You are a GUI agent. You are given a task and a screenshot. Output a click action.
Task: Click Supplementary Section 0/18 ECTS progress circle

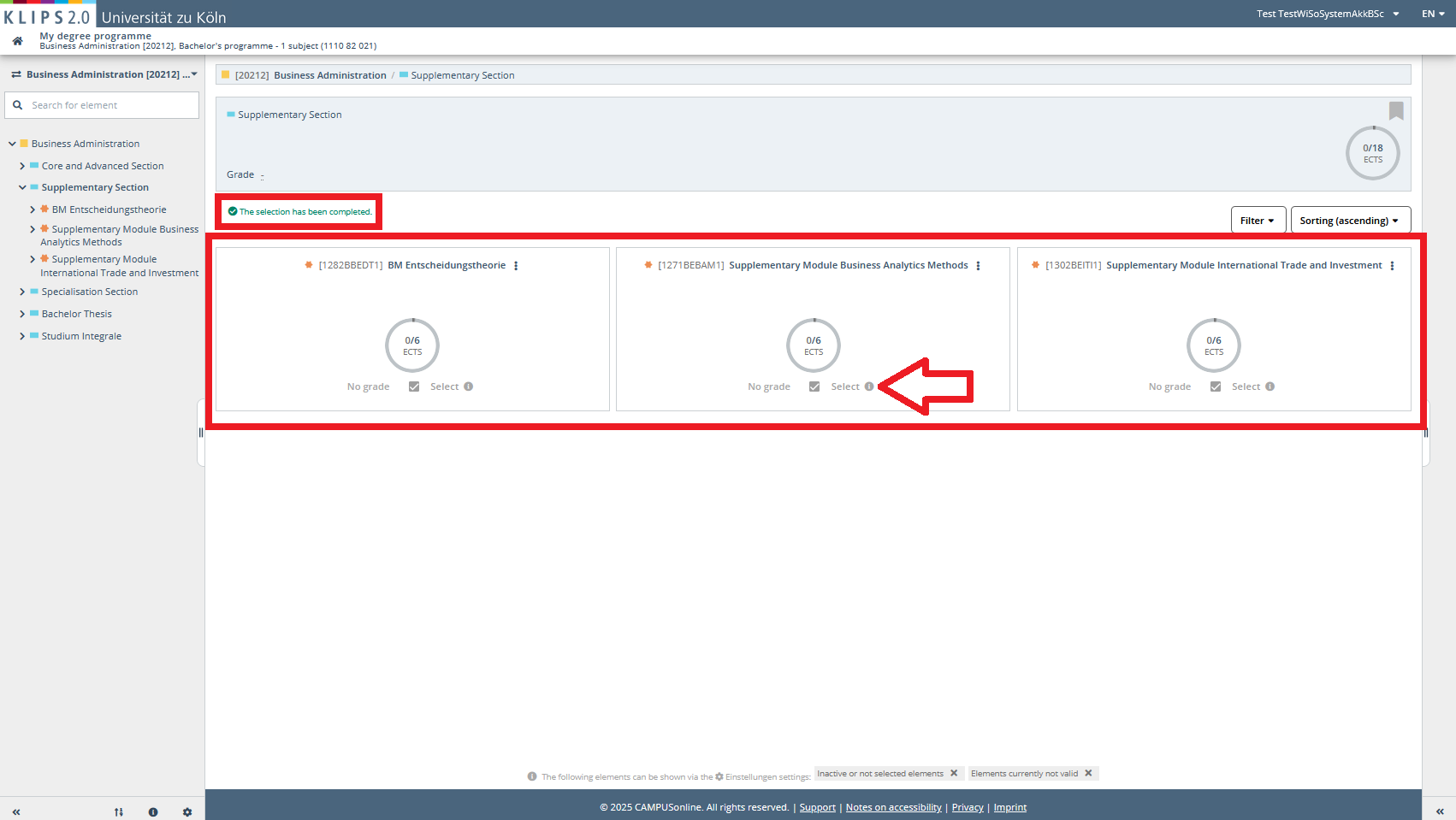pyautogui.click(x=1373, y=153)
